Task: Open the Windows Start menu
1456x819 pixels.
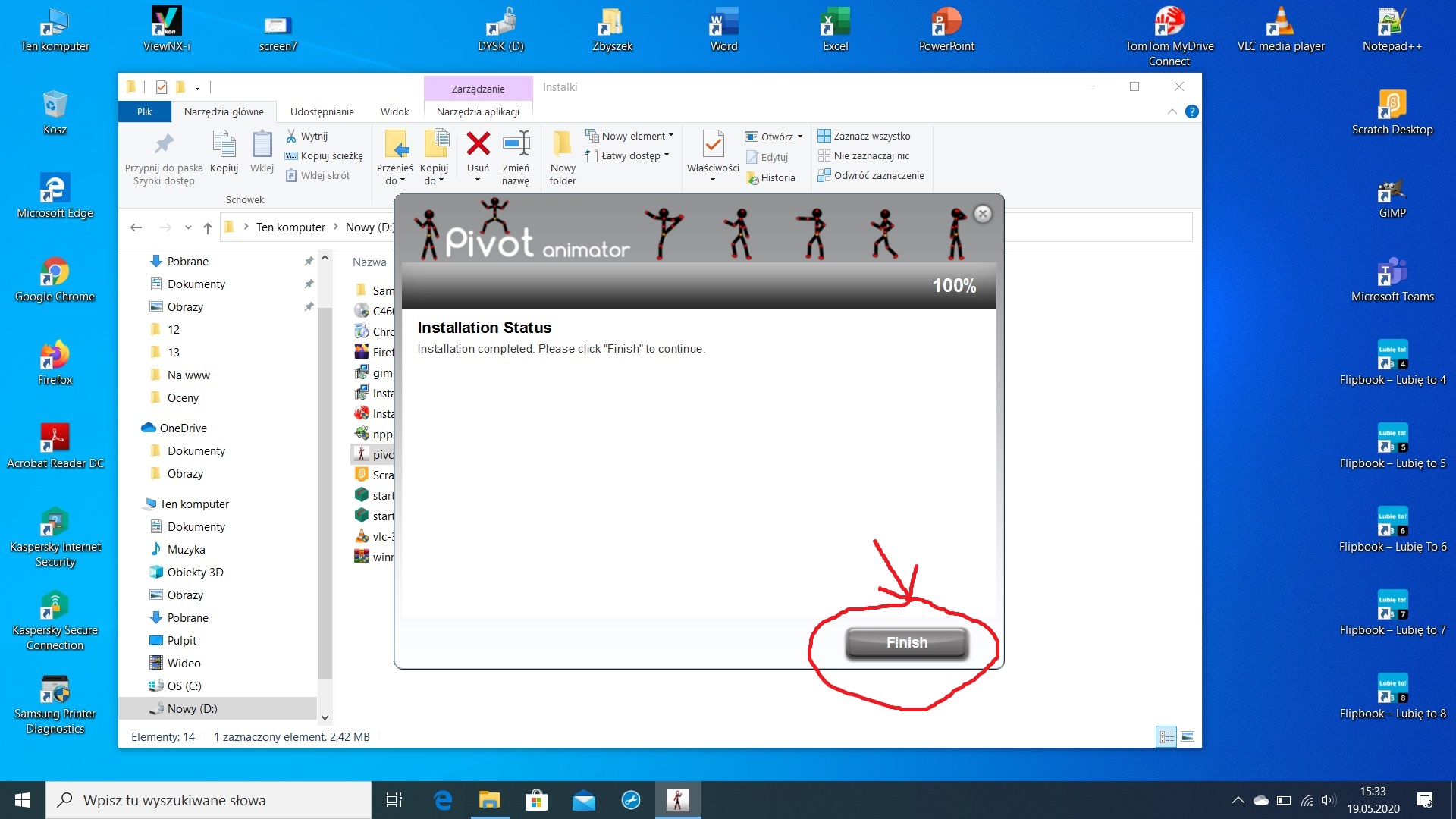Action: [23, 800]
